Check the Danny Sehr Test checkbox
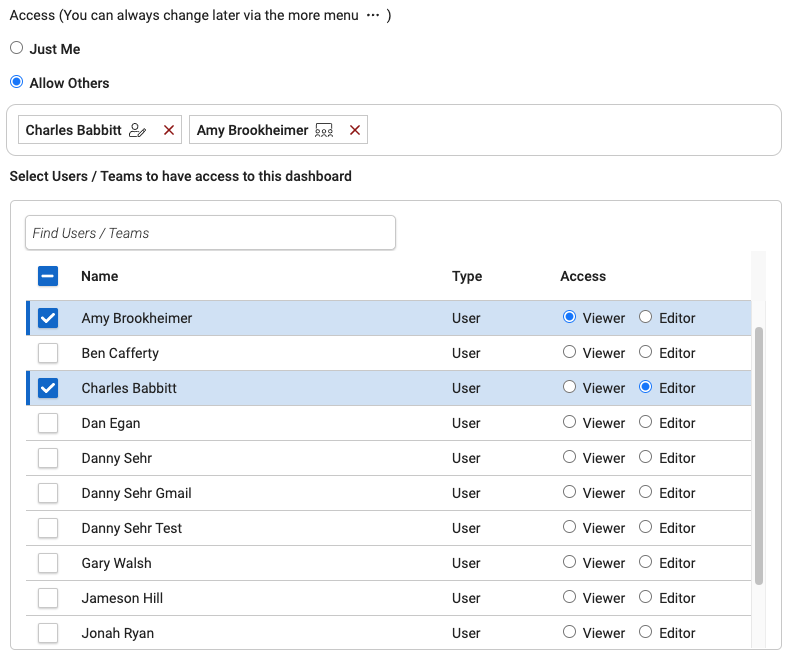The height and width of the screenshot is (658, 791). [48, 528]
